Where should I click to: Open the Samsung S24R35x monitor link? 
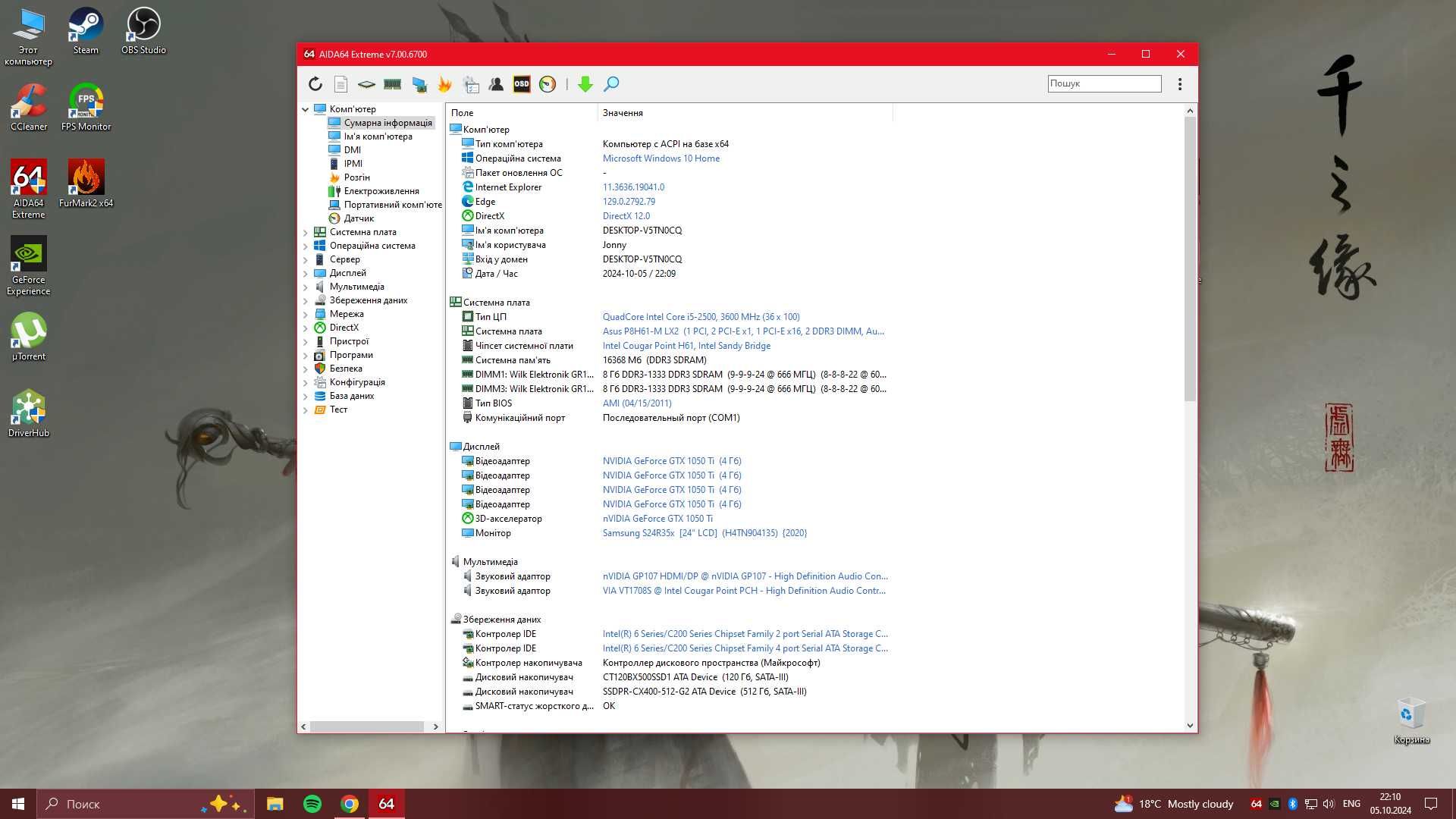704,533
